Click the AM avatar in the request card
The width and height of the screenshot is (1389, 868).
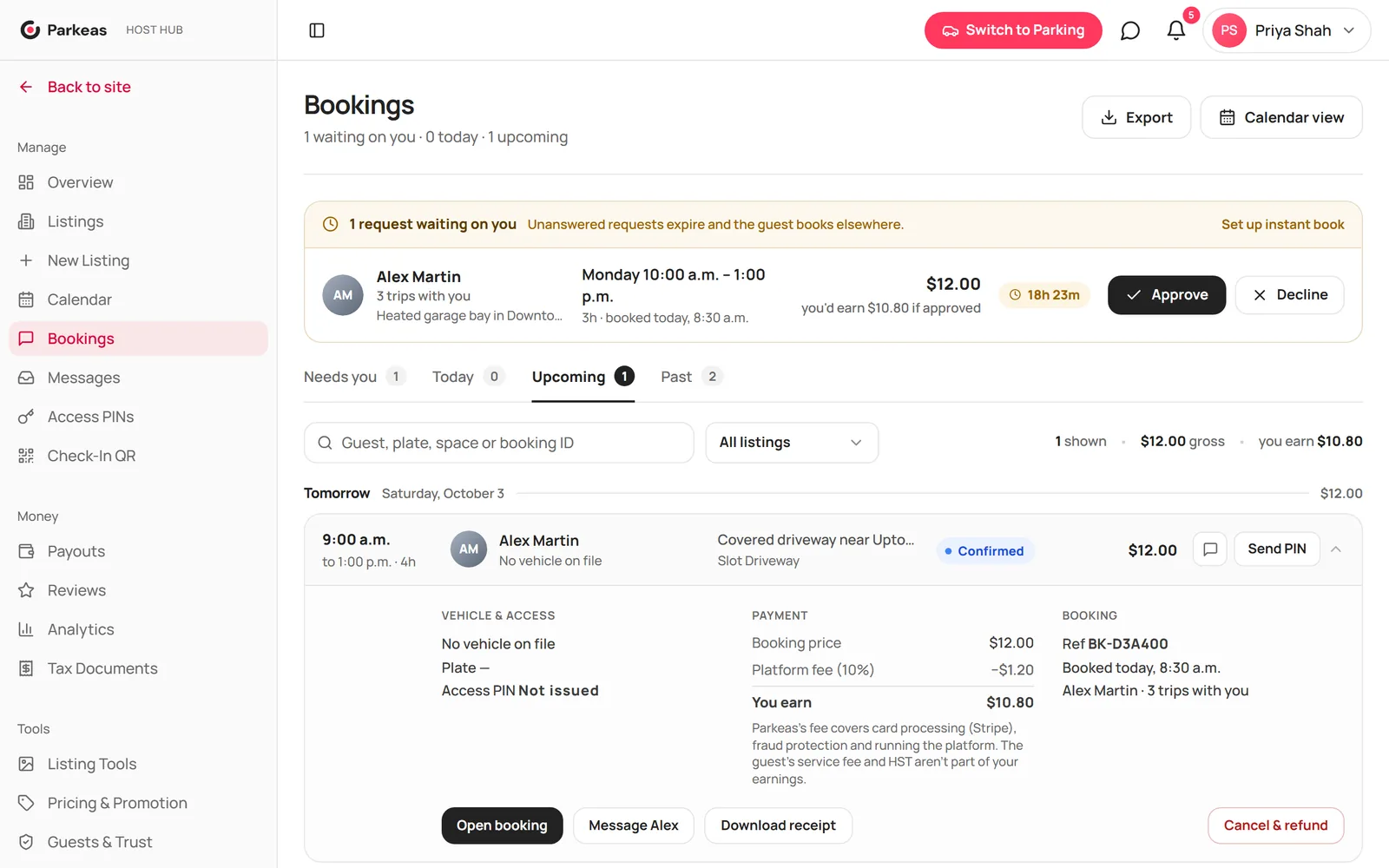343,295
